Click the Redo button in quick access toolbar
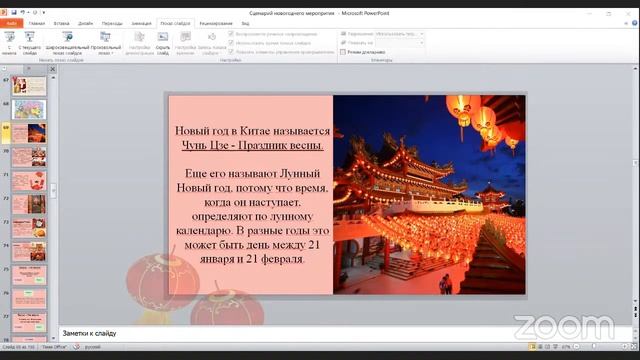This screenshot has height=360, width=640. tap(35, 13)
